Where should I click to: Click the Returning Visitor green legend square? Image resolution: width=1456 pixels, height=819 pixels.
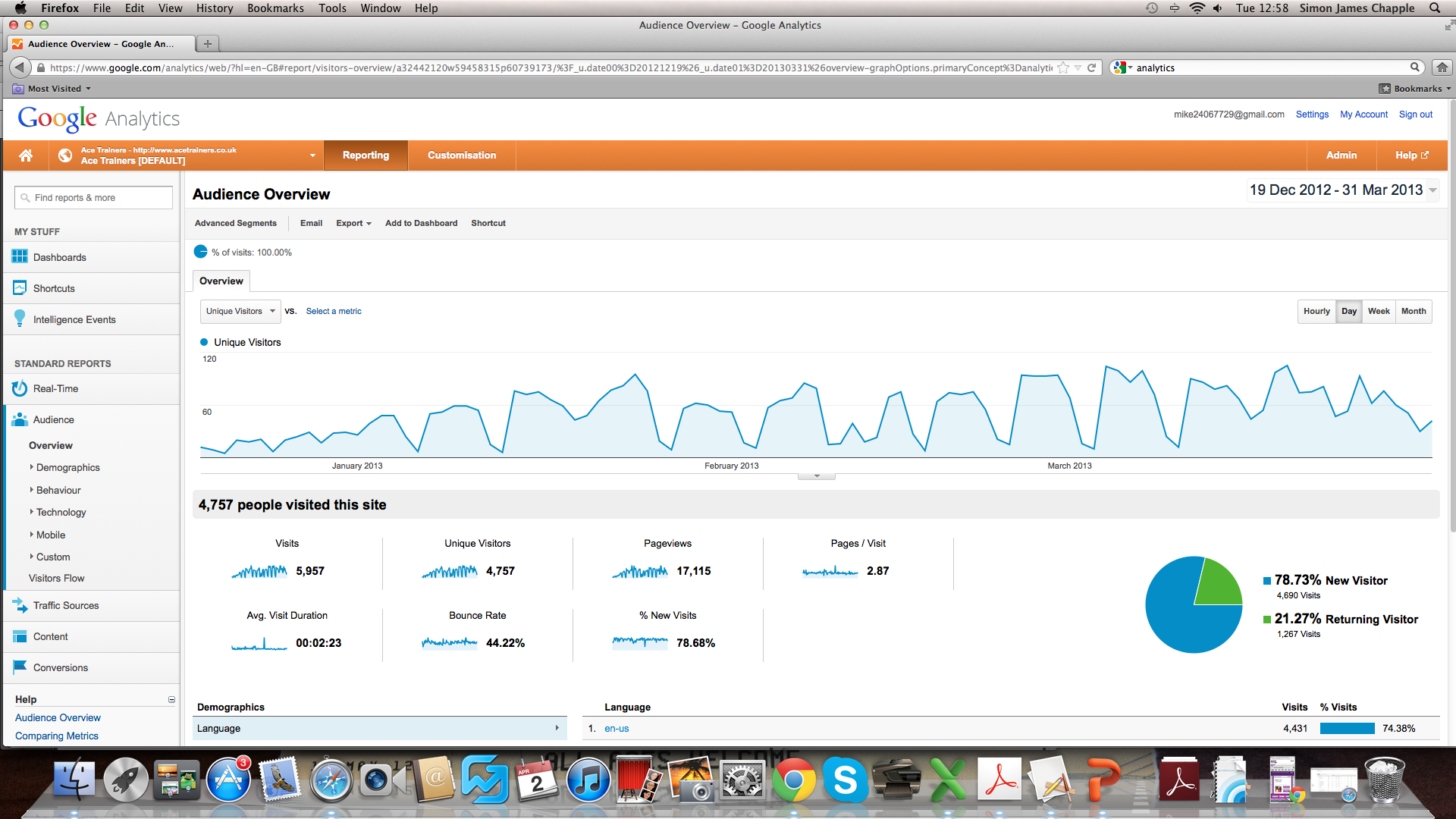tap(1266, 620)
